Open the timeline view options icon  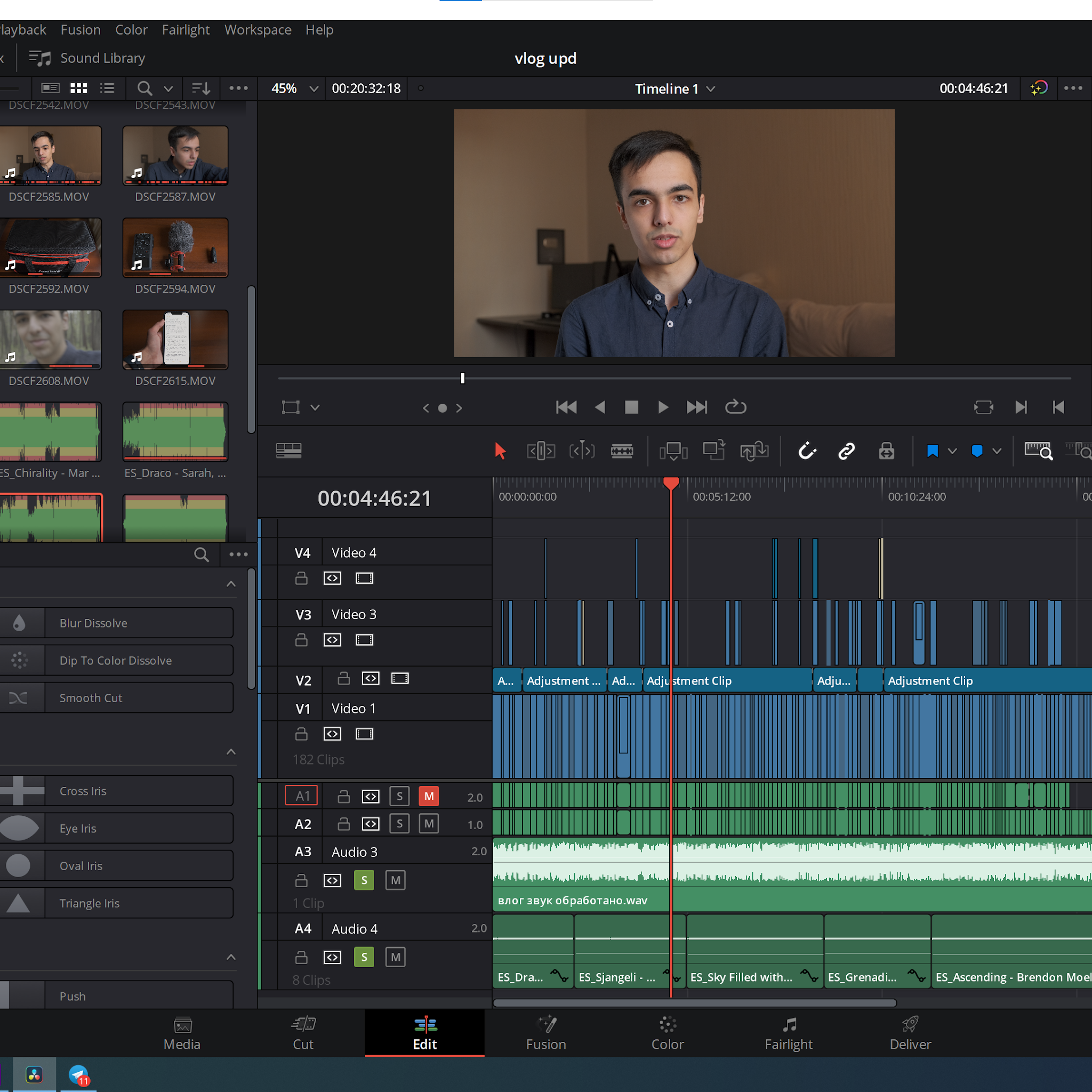pos(288,451)
